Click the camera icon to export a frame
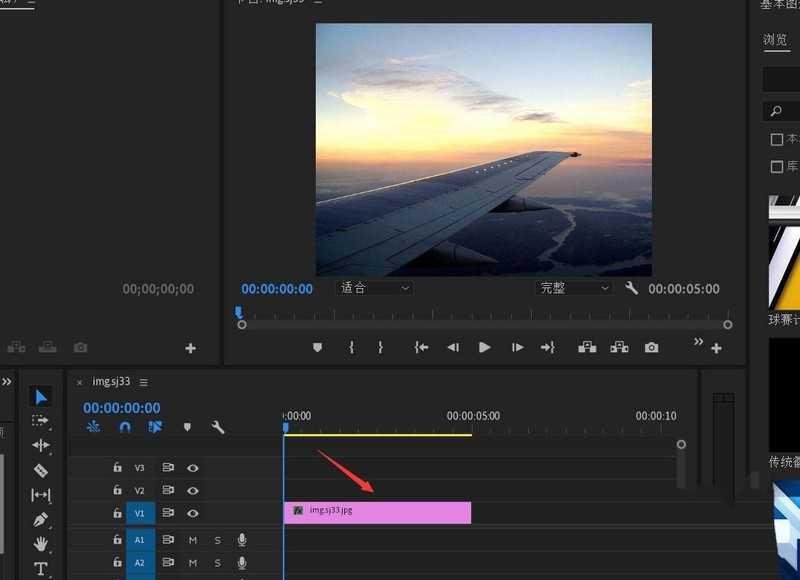 (x=651, y=347)
